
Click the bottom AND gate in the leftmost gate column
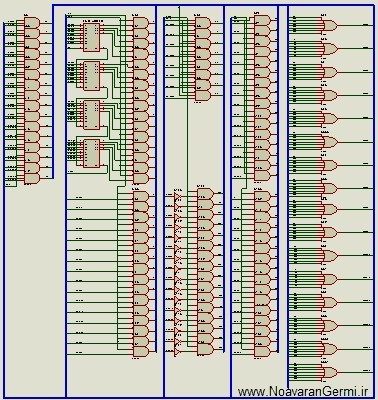tap(32, 178)
